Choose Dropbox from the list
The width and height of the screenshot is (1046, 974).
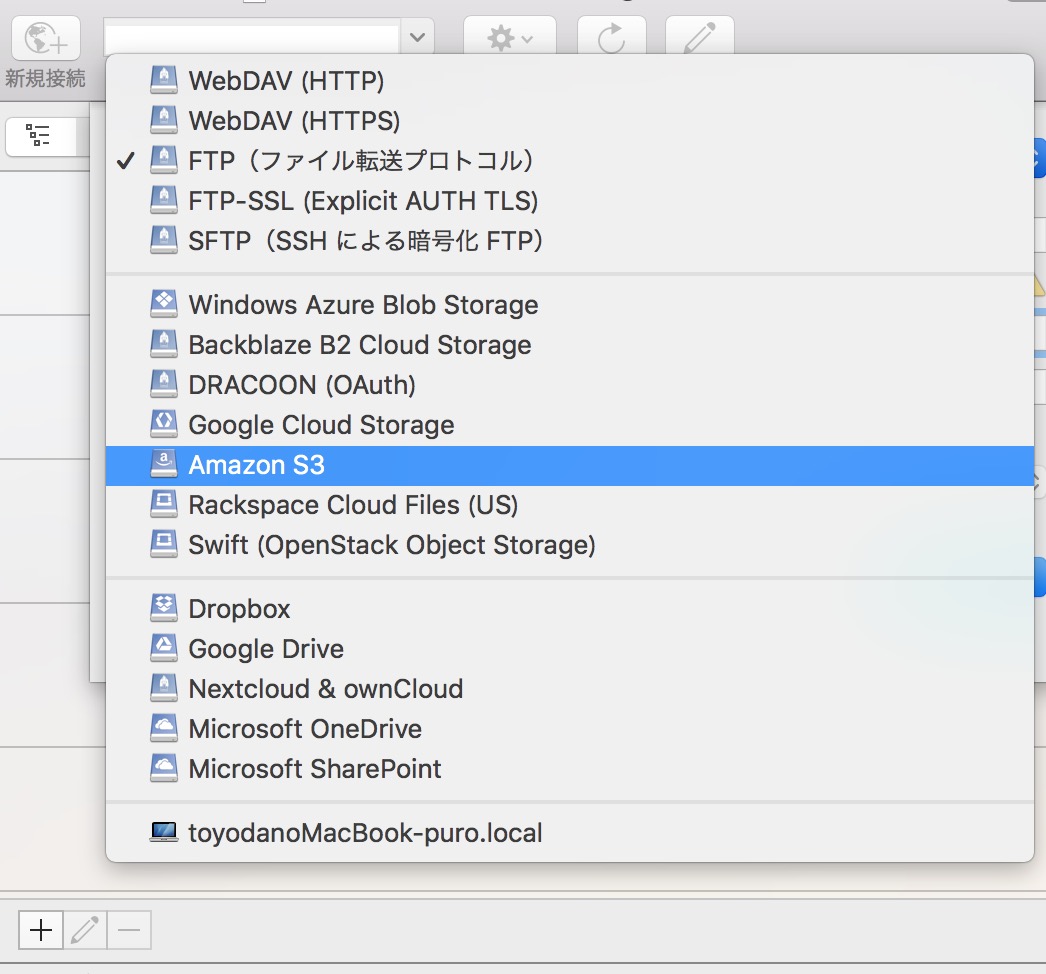[x=570, y=609]
